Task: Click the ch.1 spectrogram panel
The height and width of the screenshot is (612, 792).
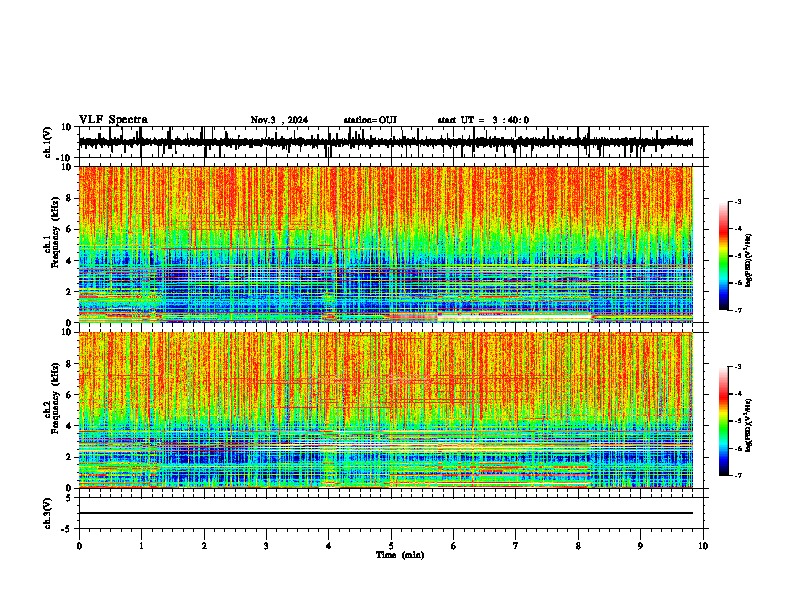Action: [x=385, y=244]
